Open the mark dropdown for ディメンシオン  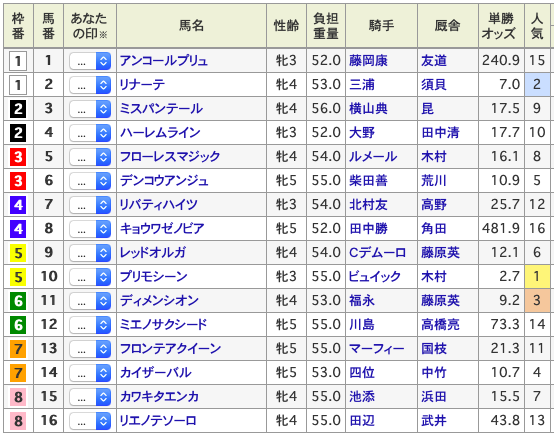click(90, 301)
